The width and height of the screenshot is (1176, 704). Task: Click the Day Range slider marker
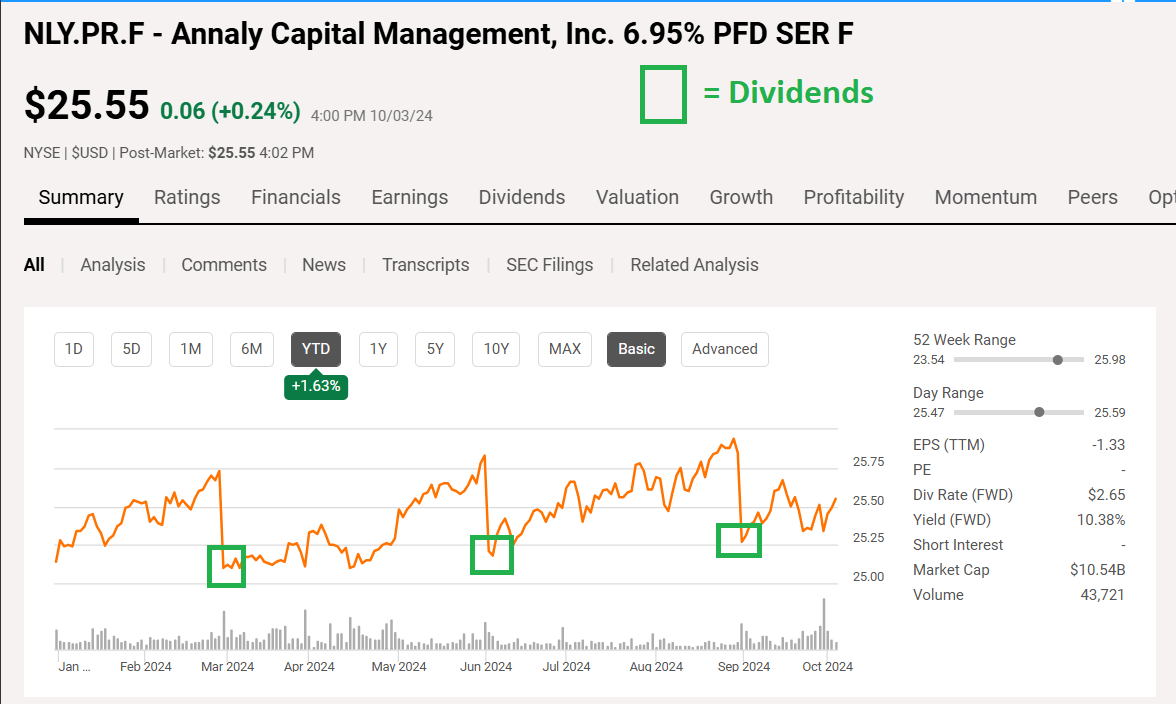(x=1040, y=412)
